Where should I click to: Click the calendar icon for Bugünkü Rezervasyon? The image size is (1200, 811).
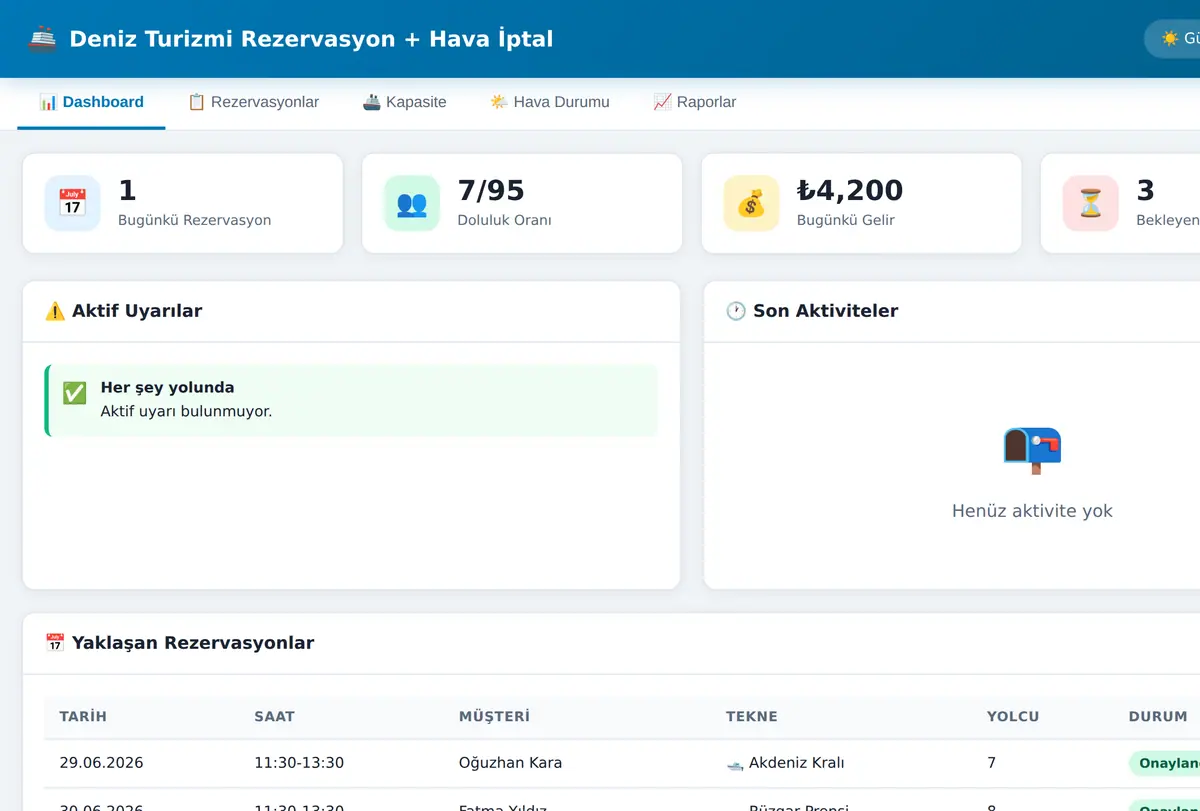[72, 203]
